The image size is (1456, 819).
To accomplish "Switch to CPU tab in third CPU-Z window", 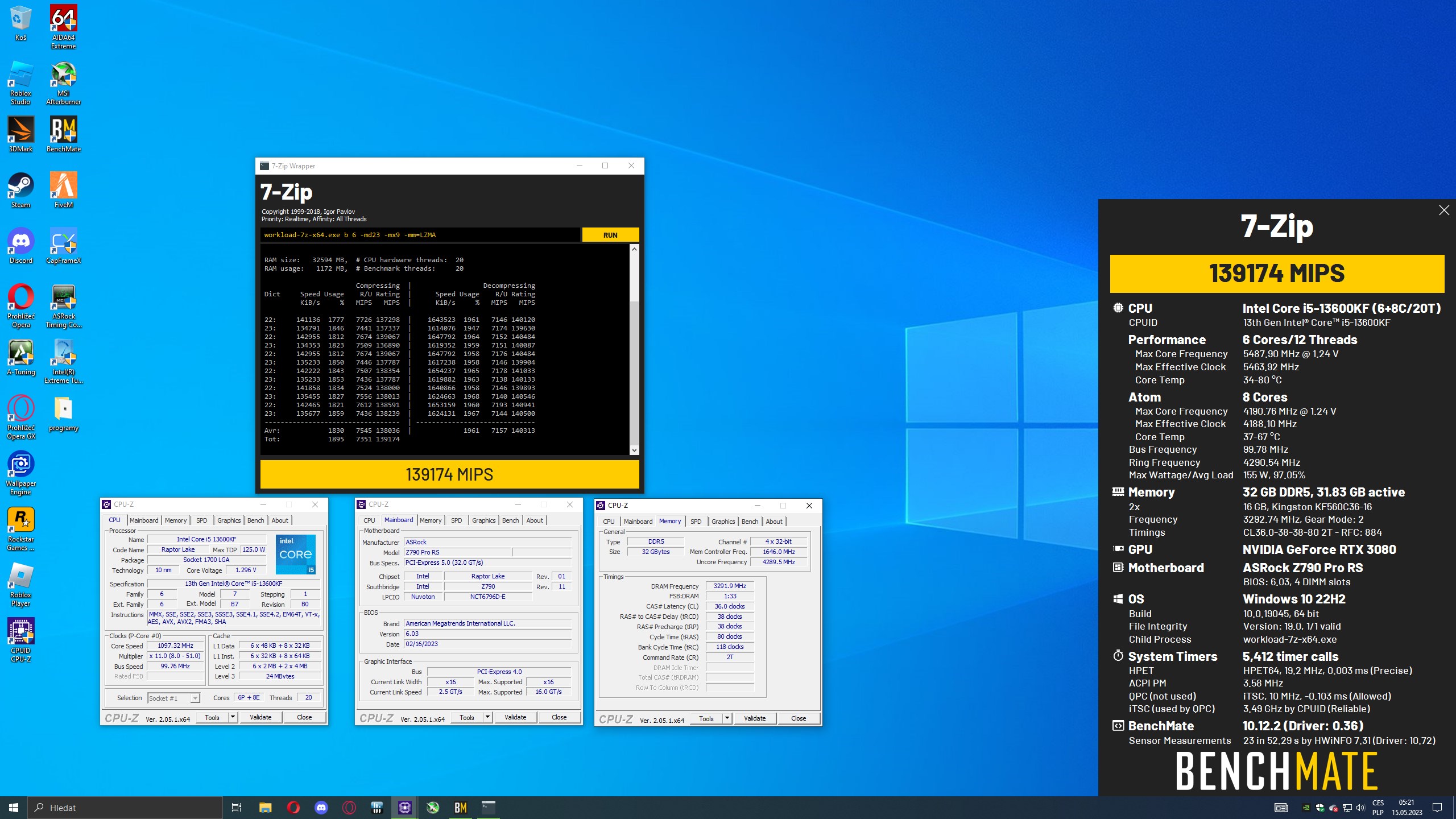I will 609,522.
